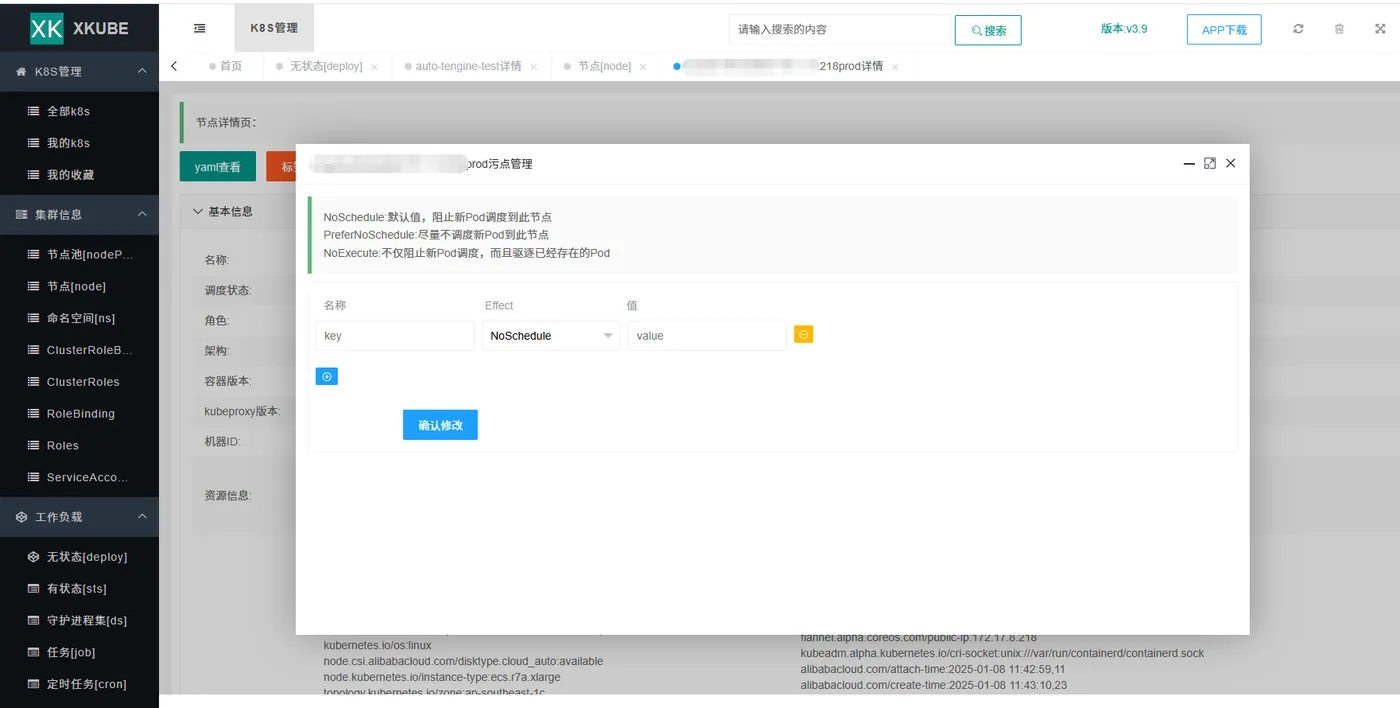This screenshot has width=1400, height=708.
Task: Click the blue add taint row icon
Action: tap(326, 376)
